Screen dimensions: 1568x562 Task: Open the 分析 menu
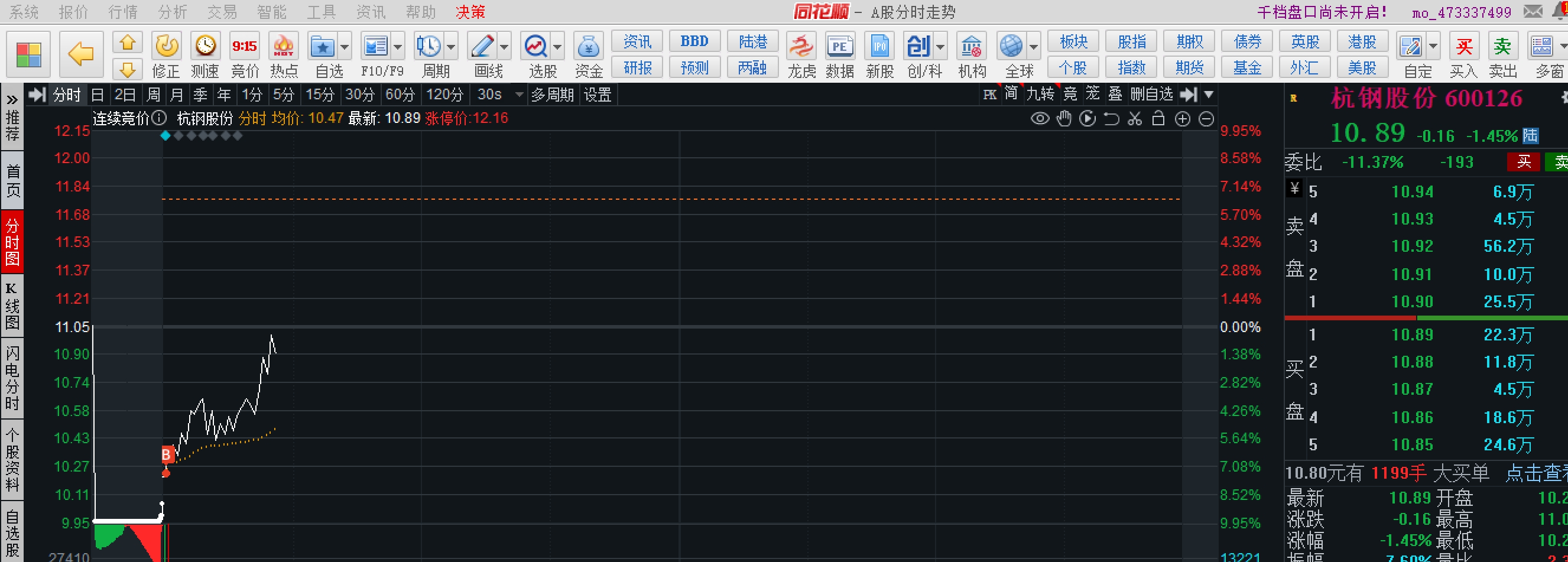coord(172,12)
